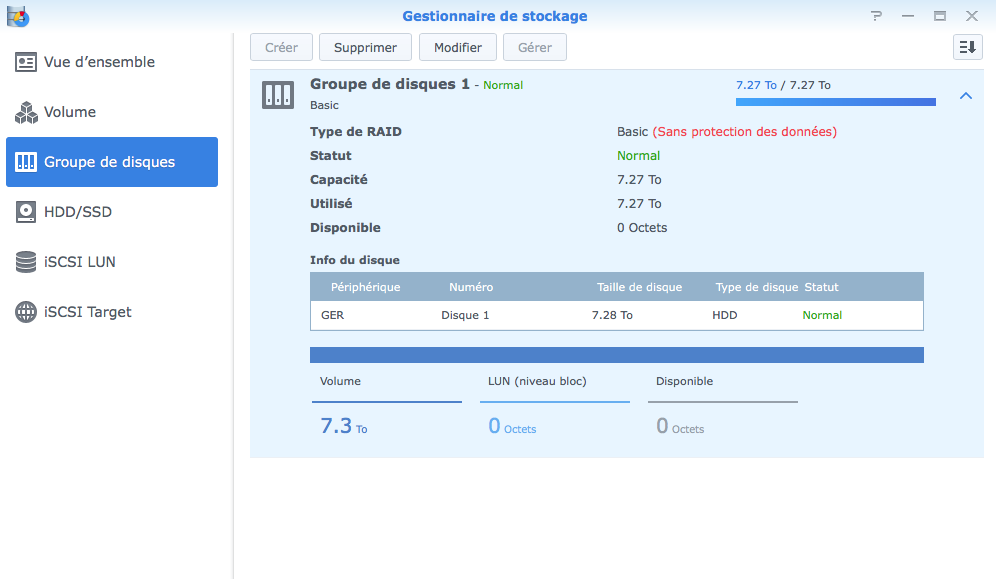Image resolution: width=996 pixels, height=579 pixels.
Task: Click the iSCSI LUN database icon
Action: point(26,262)
